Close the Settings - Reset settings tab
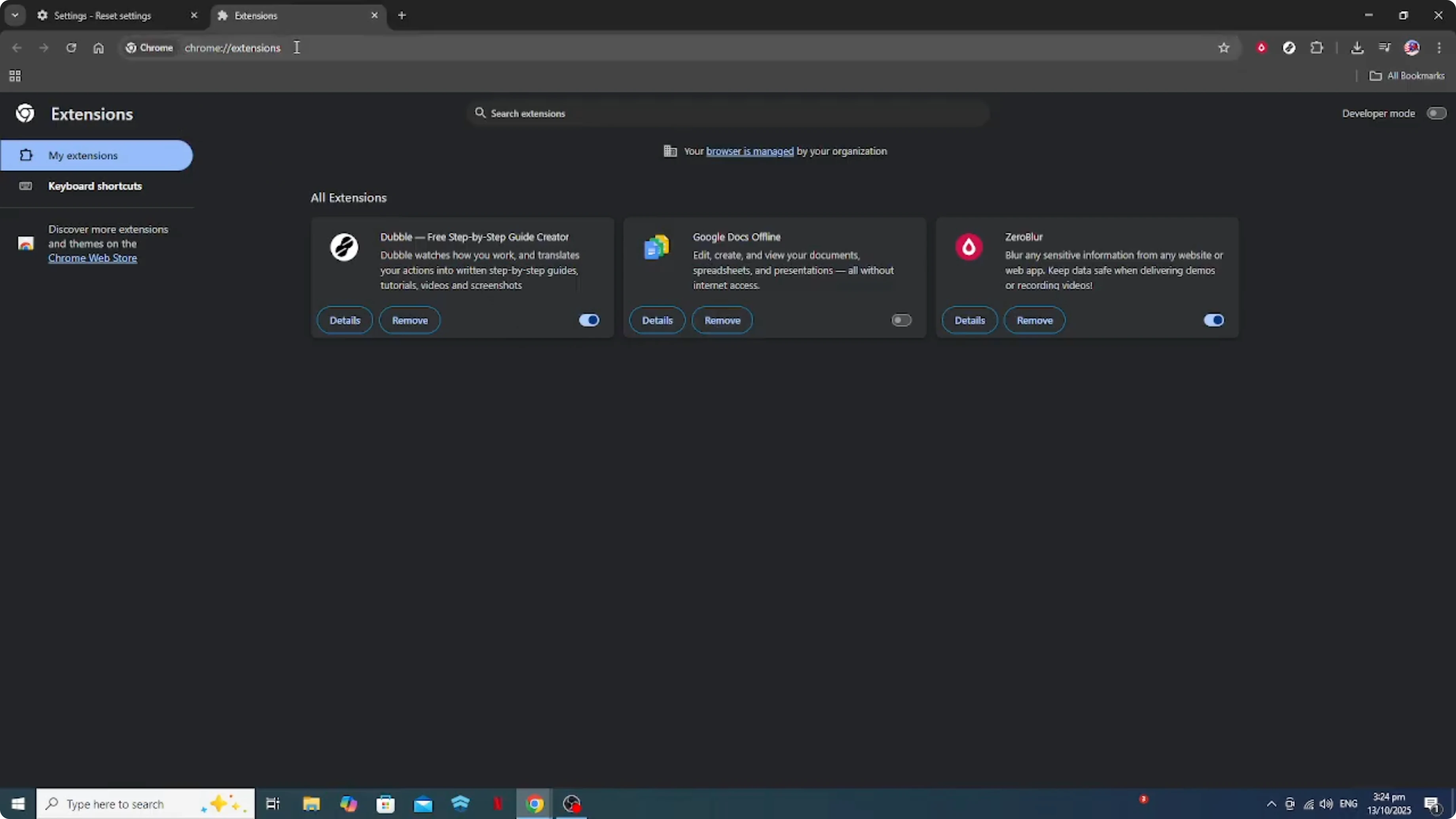1456x819 pixels. click(x=194, y=15)
